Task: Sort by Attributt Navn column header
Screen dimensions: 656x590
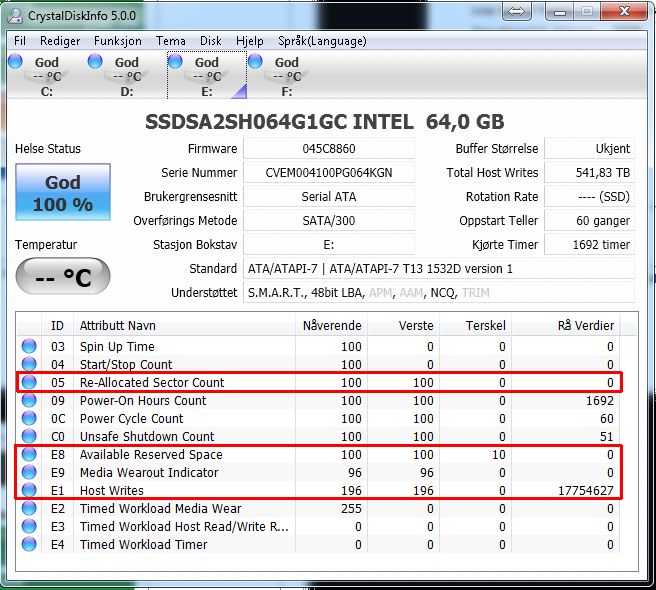Action: (184, 325)
